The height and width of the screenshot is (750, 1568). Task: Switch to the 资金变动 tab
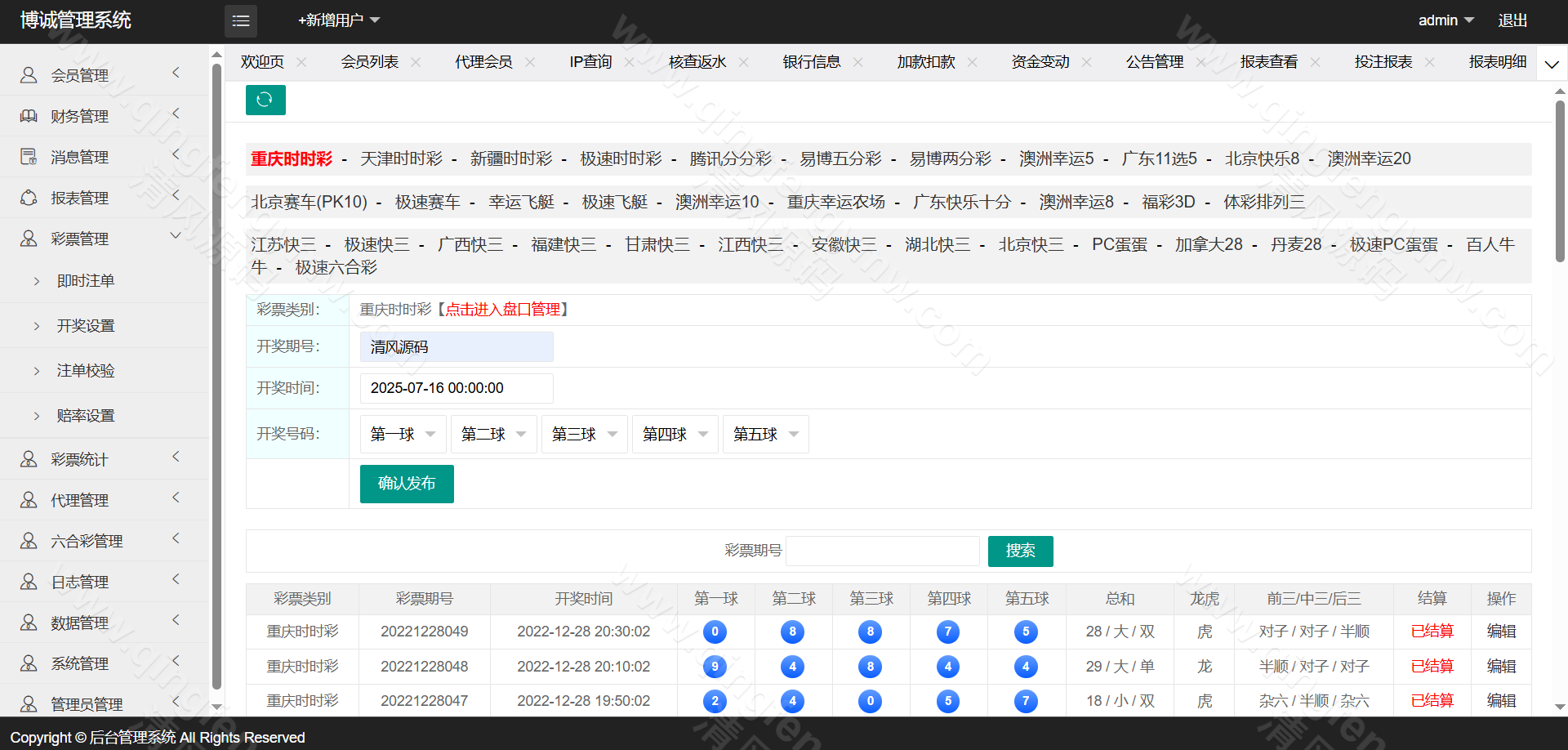point(1040,62)
